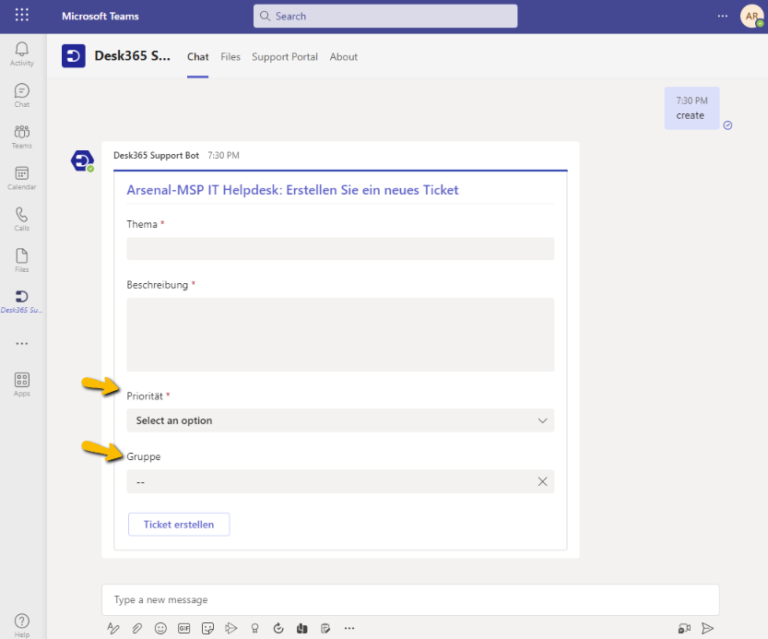The width and height of the screenshot is (768, 639).
Task: Click the Desk365 app logo in header
Action: tap(73, 56)
